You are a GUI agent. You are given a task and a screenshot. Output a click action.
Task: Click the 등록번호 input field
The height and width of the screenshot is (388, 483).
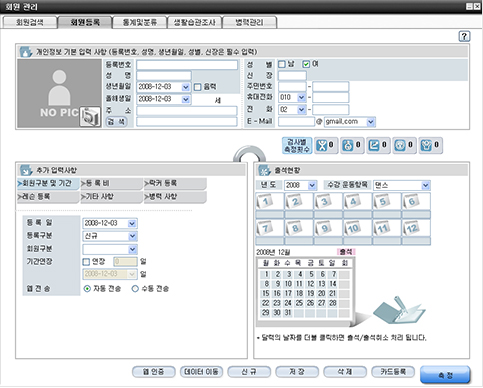pos(187,65)
